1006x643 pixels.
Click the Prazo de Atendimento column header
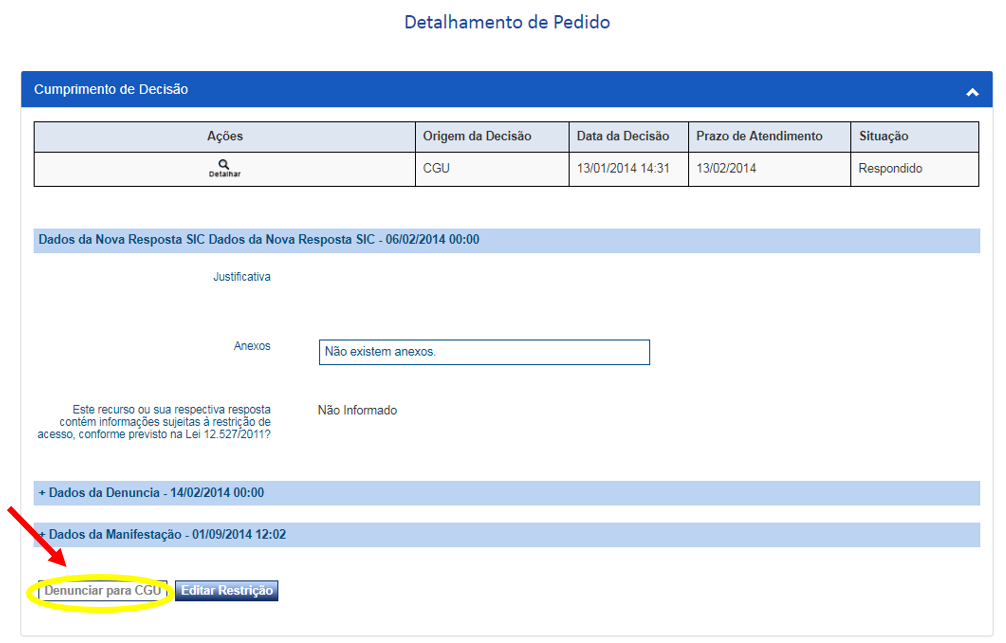tap(759, 136)
